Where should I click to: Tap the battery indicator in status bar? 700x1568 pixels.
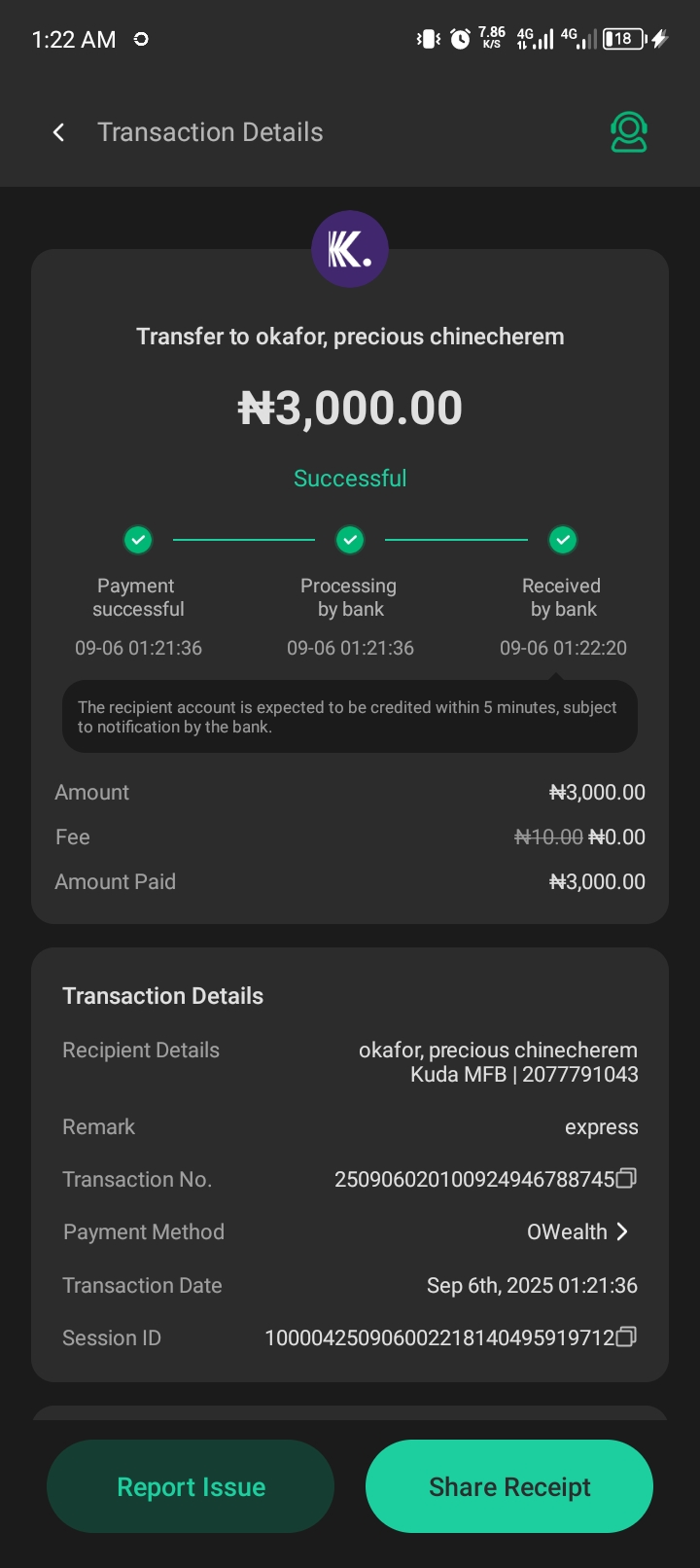point(623,39)
